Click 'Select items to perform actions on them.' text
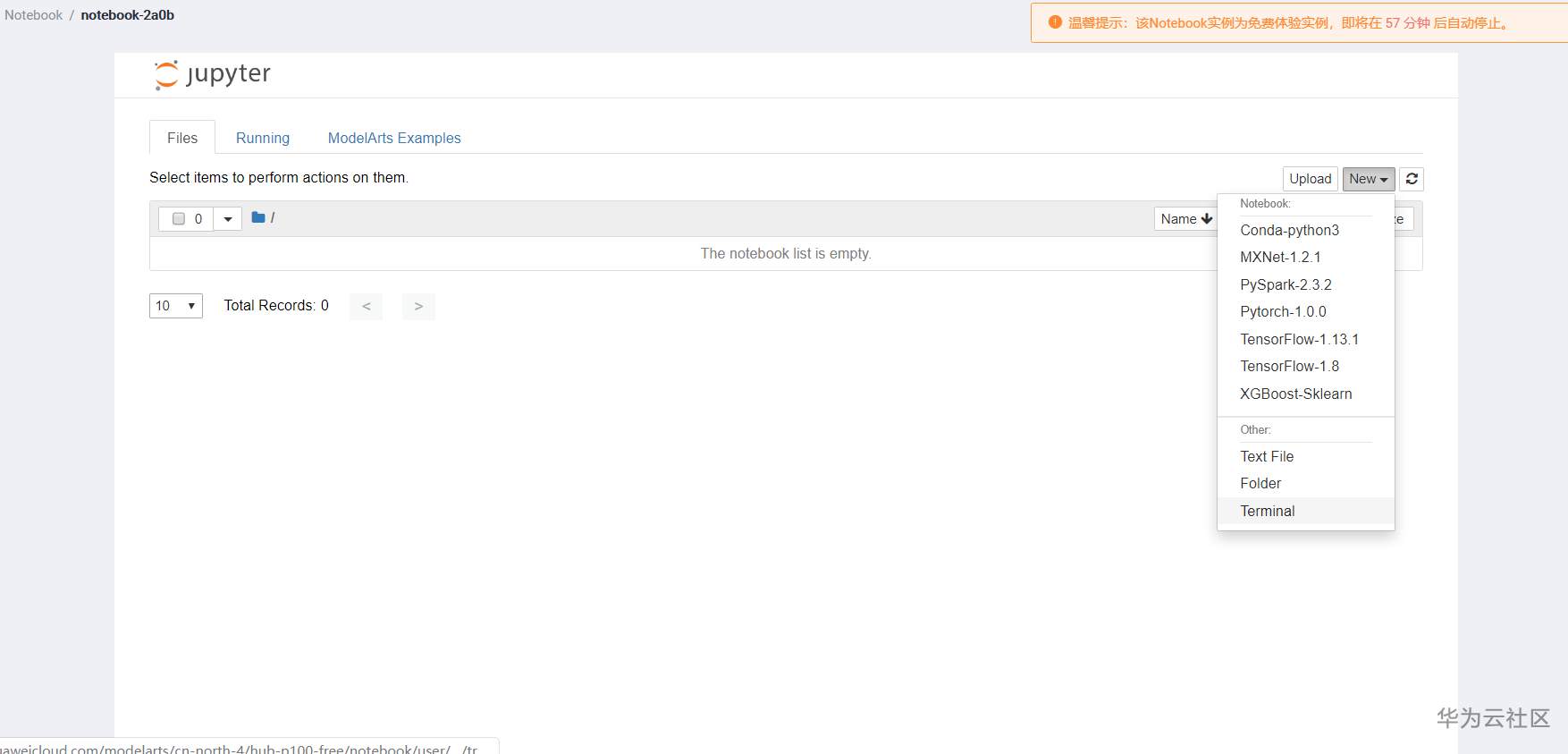The image size is (1568, 754). [x=279, y=178]
